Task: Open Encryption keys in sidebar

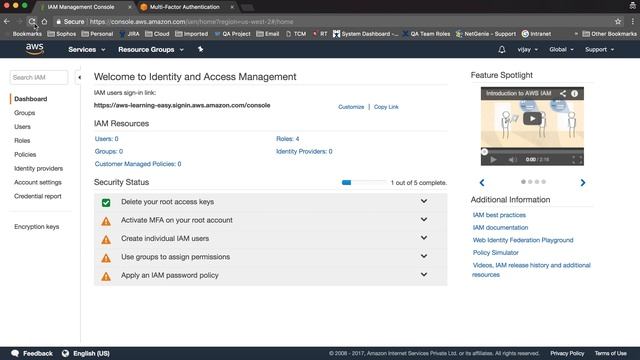Action: [37, 227]
